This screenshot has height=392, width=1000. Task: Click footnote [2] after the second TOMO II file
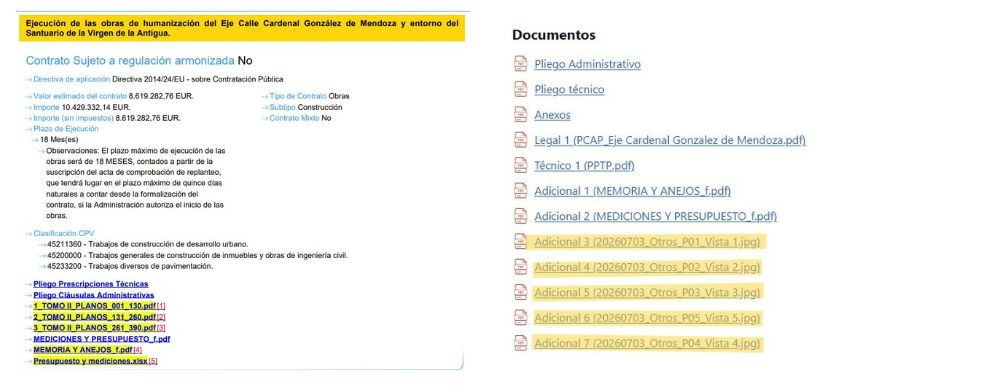[x=161, y=317]
